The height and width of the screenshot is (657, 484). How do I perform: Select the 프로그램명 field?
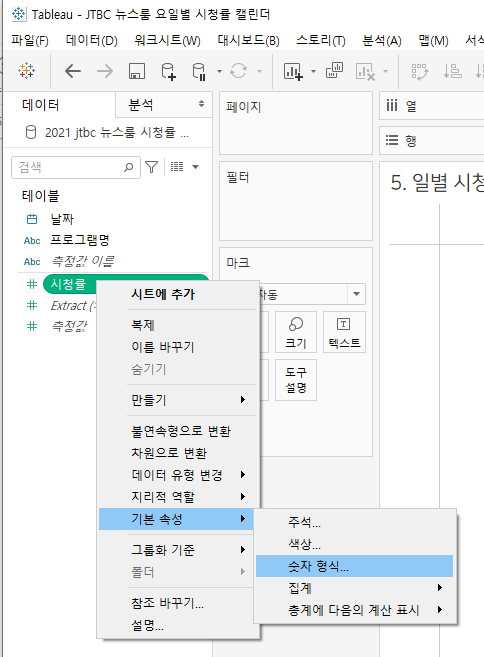tap(80, 240)
